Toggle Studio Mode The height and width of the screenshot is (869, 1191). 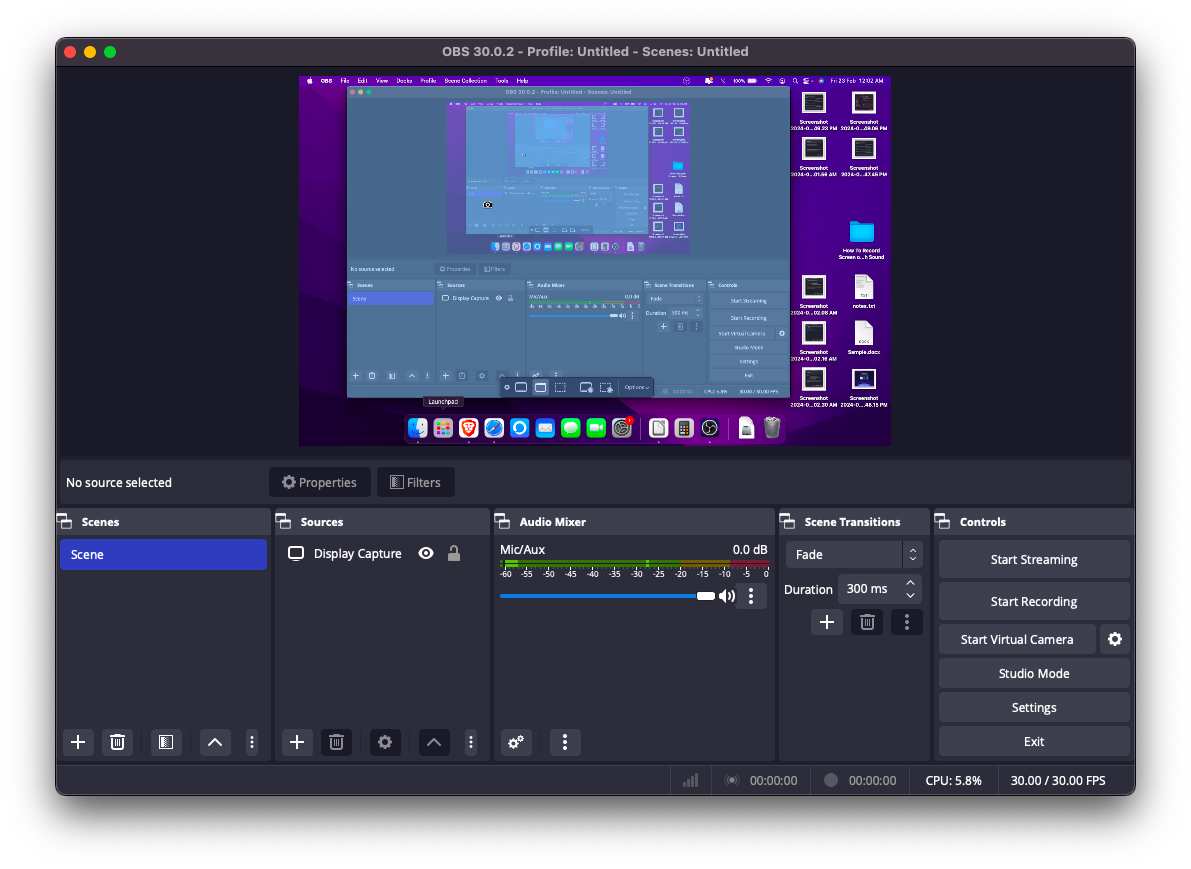[1034, 674]
